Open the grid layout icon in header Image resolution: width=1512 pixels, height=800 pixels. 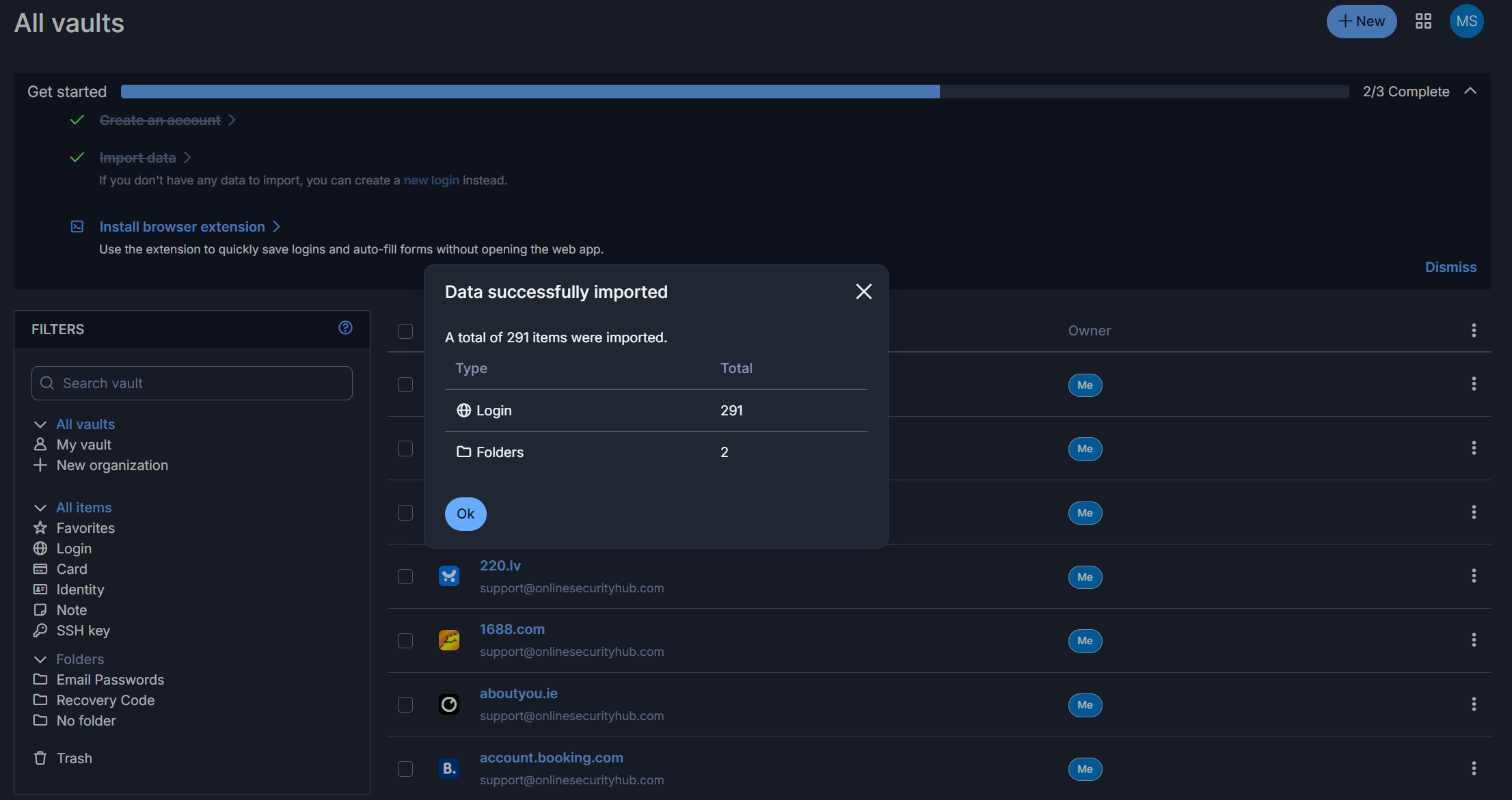(x=1424, y=21)
